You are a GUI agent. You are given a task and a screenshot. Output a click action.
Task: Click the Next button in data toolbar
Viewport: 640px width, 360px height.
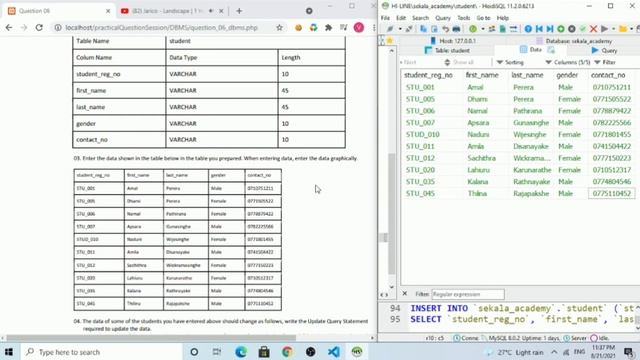click(409, 62)
